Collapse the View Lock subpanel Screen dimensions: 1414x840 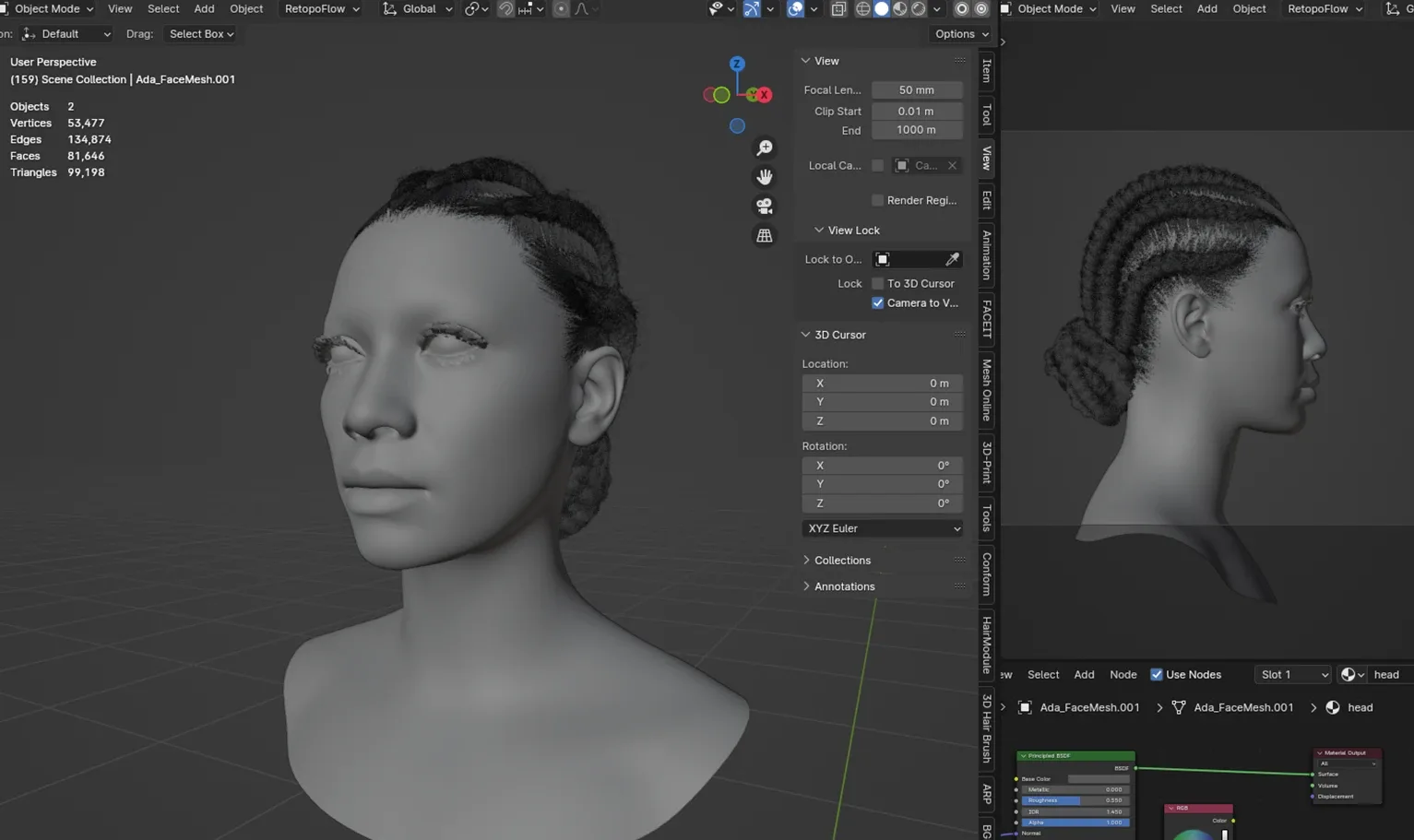click(x=847, y=230)
